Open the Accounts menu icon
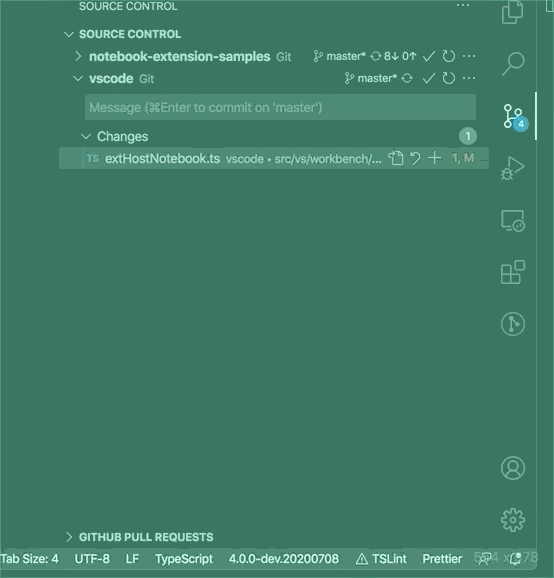 513,468
